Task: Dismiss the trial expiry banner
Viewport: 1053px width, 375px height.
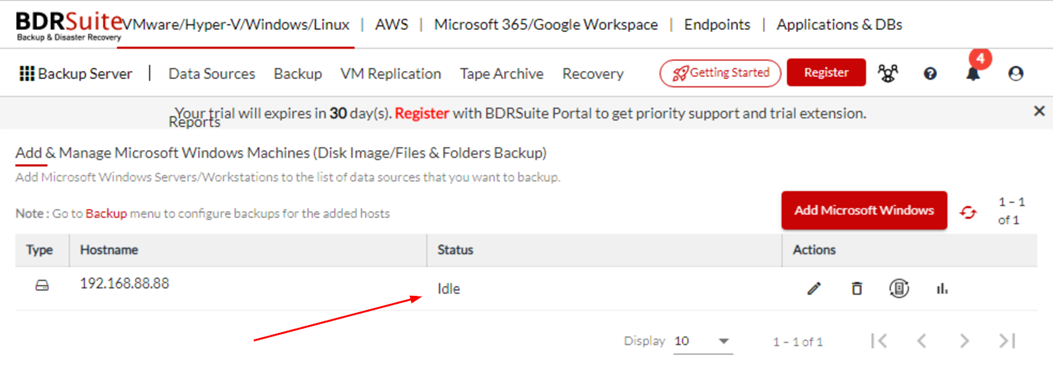Action: coord(1039,111)
